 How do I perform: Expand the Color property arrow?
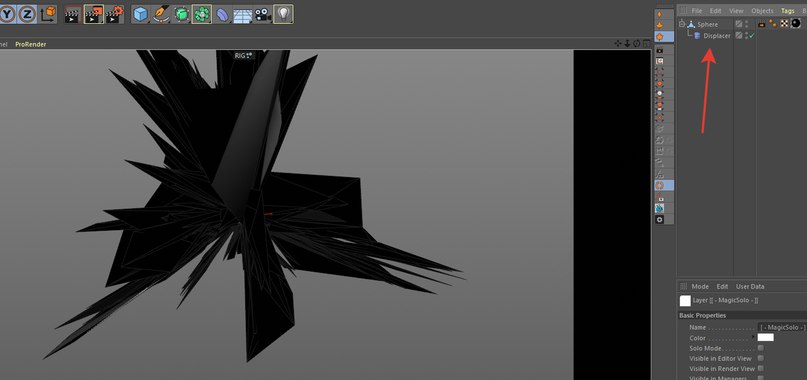tap(753, 337)
